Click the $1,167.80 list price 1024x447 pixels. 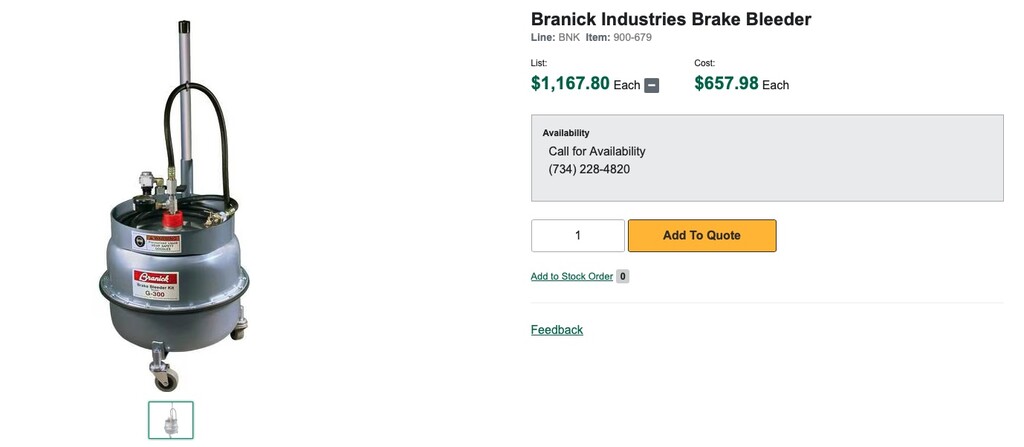[570, 84]
